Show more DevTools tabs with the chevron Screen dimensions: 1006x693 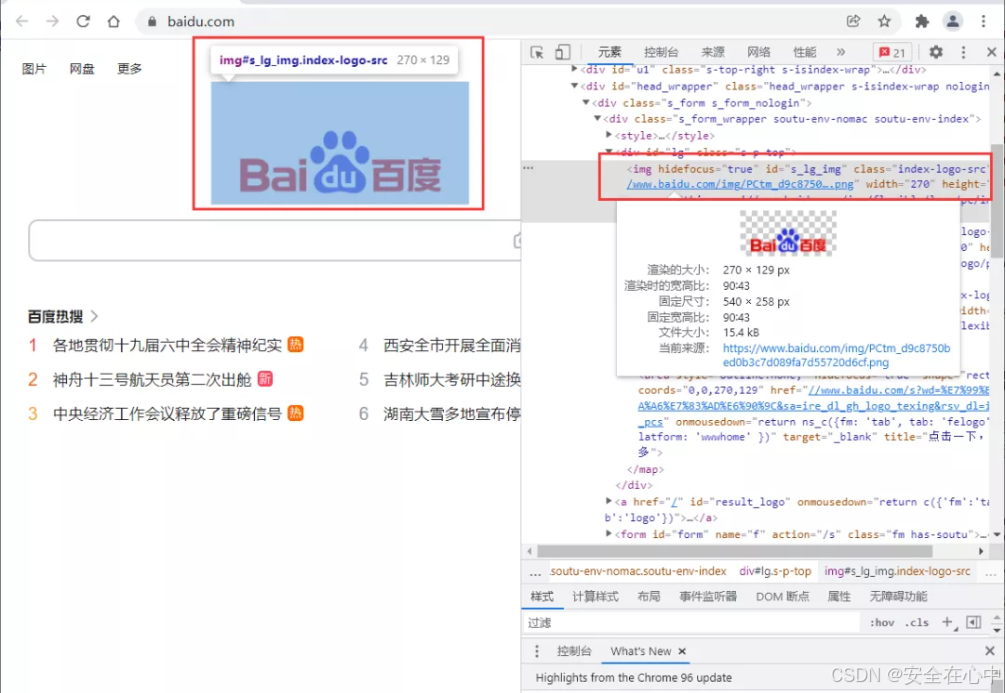[840, 52]
